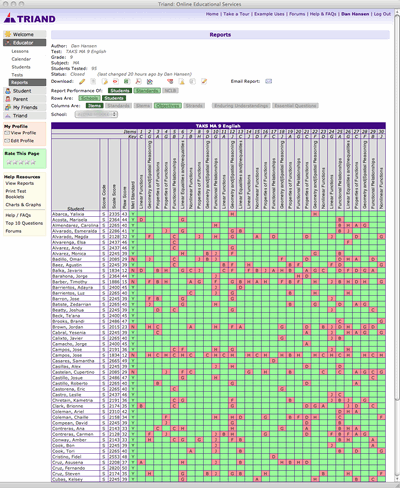
Task: Click the Student person icon in sidebar
Action: (8, 91)
